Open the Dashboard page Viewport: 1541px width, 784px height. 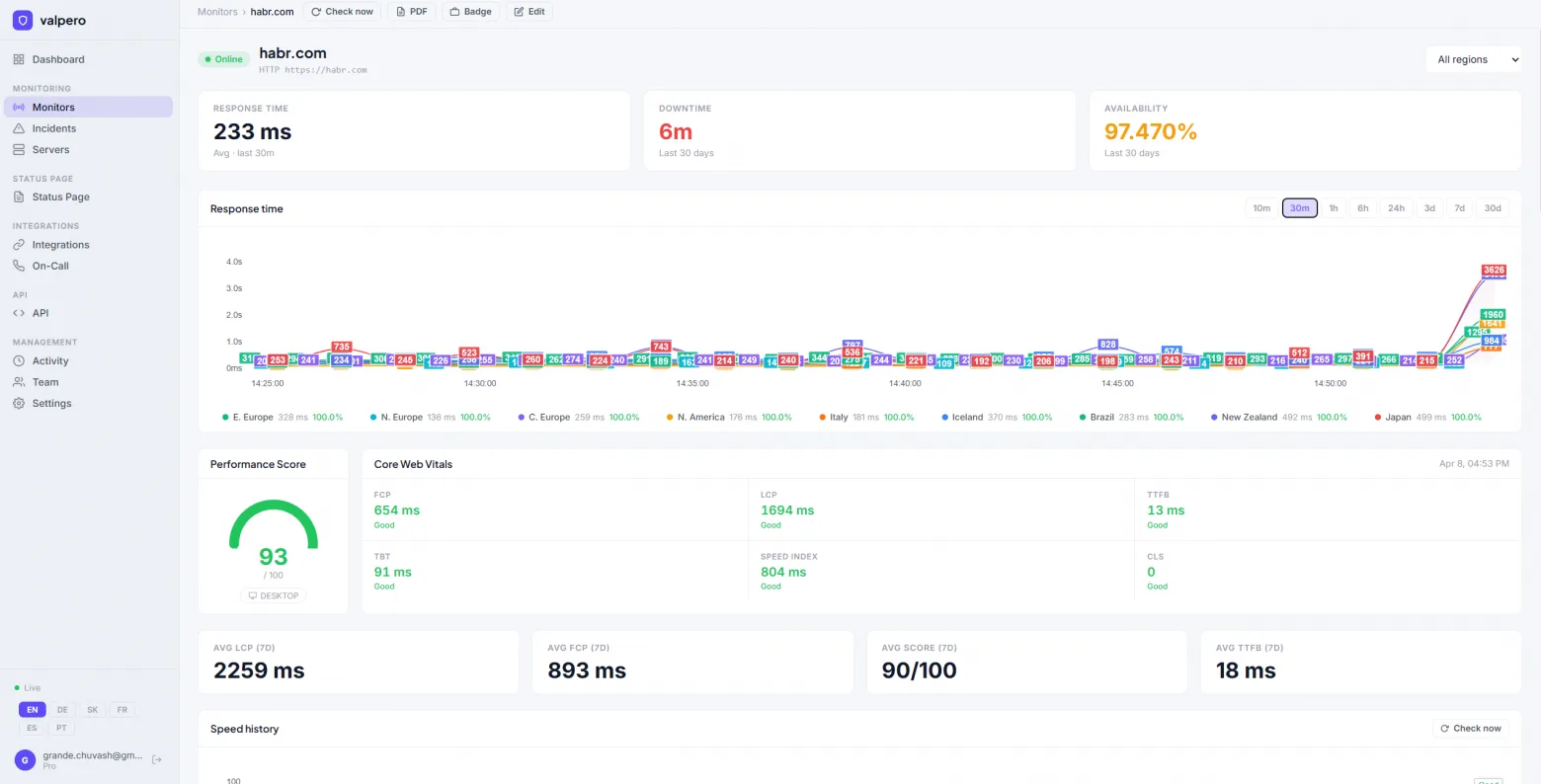click(90, 59)
